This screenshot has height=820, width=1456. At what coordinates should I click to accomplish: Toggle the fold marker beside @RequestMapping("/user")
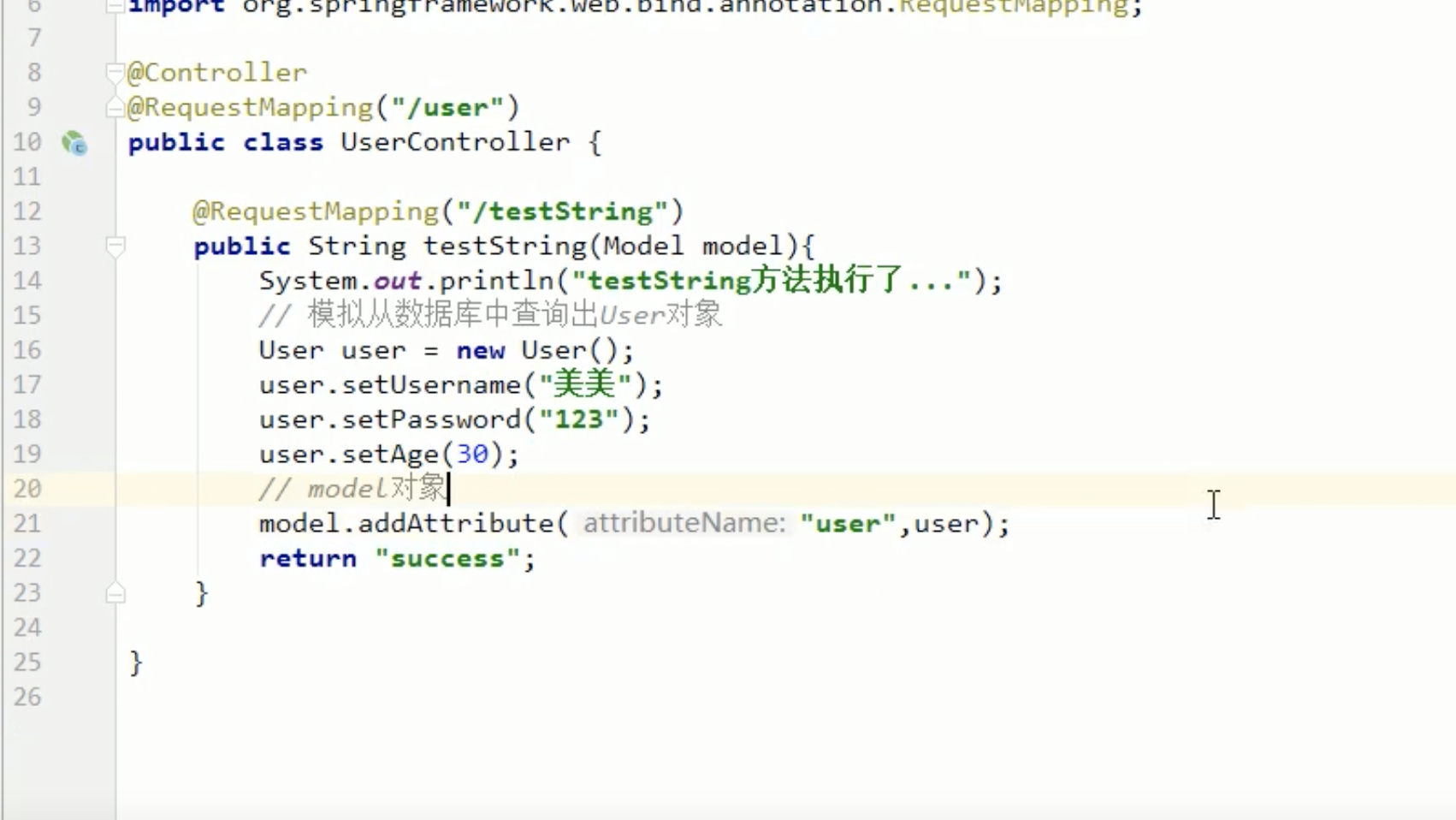click(x=115, y=108)
